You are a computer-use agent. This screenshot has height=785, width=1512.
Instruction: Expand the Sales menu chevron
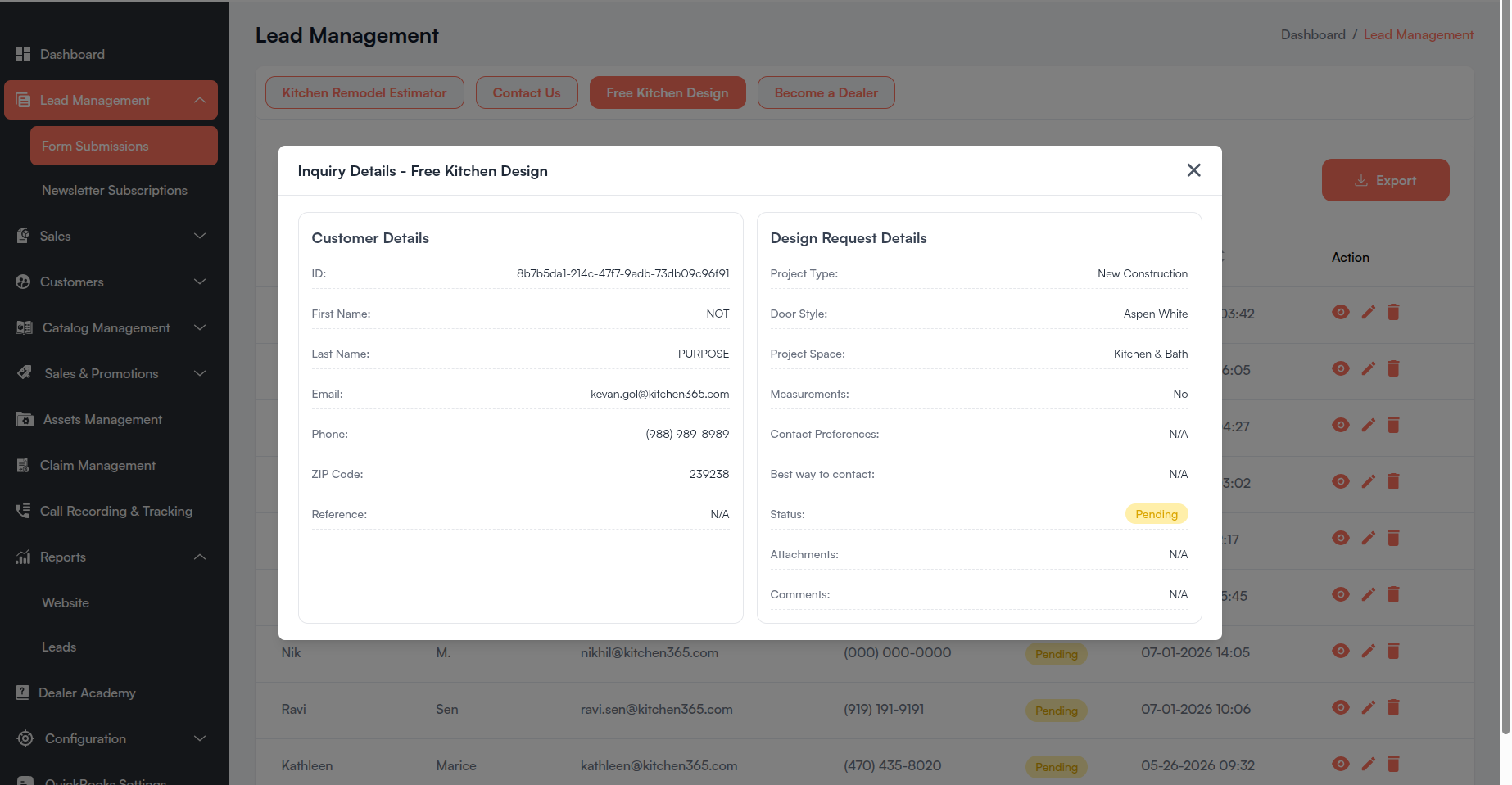pyautogui.click(x=200, y=236)
